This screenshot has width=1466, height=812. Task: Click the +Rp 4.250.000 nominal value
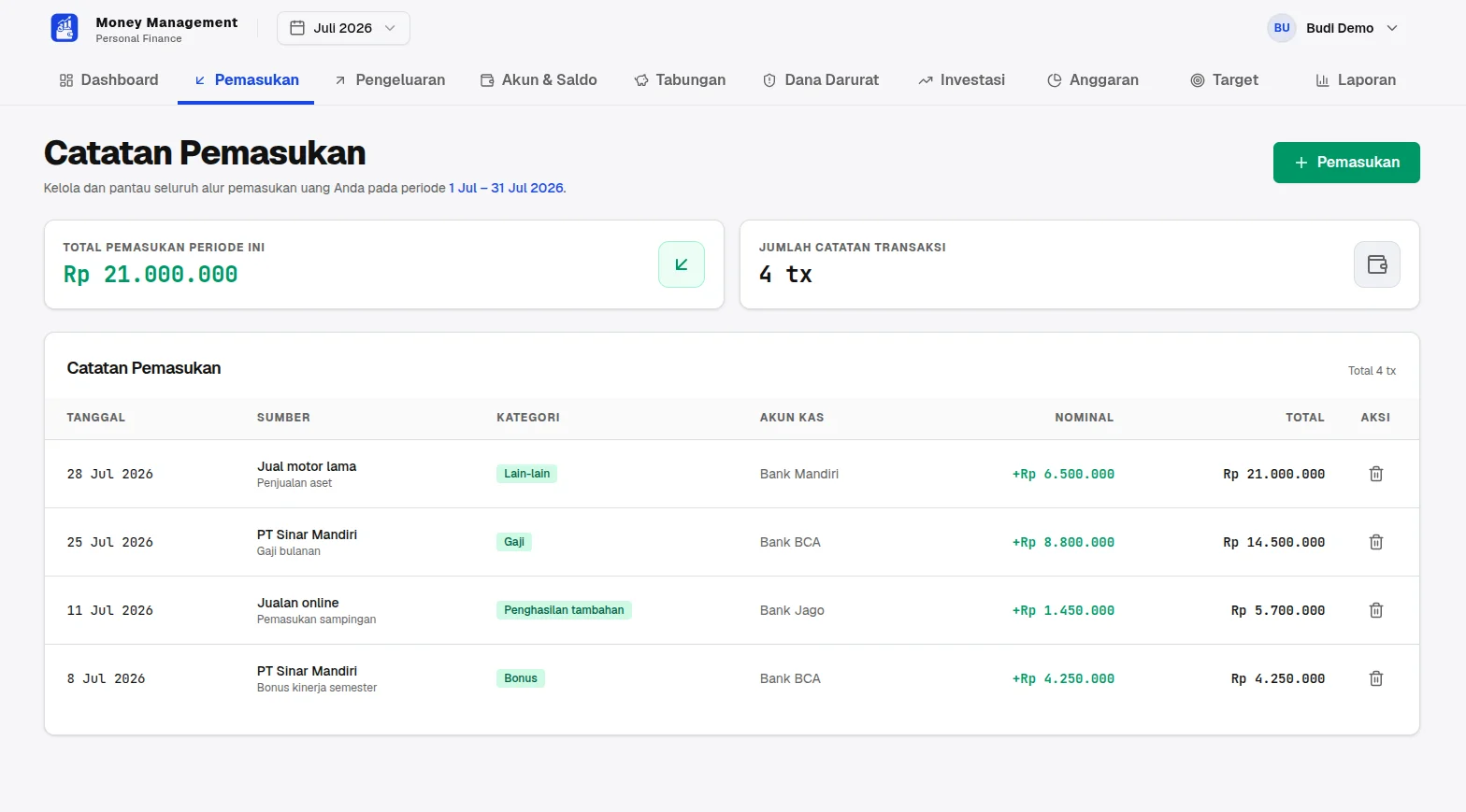tap(1063, 678)
